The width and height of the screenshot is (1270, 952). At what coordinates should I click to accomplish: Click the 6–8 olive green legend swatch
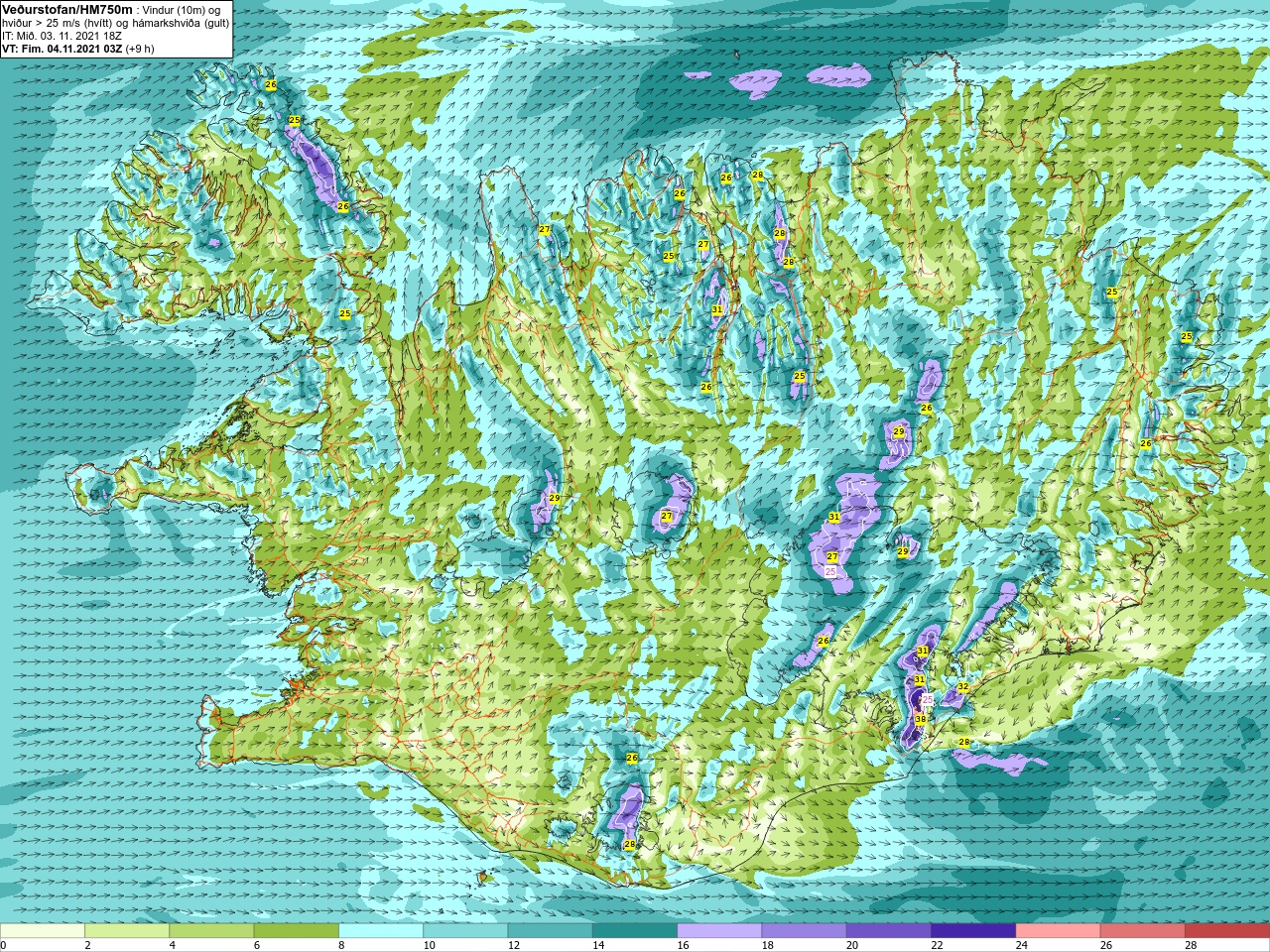[297, 931]
